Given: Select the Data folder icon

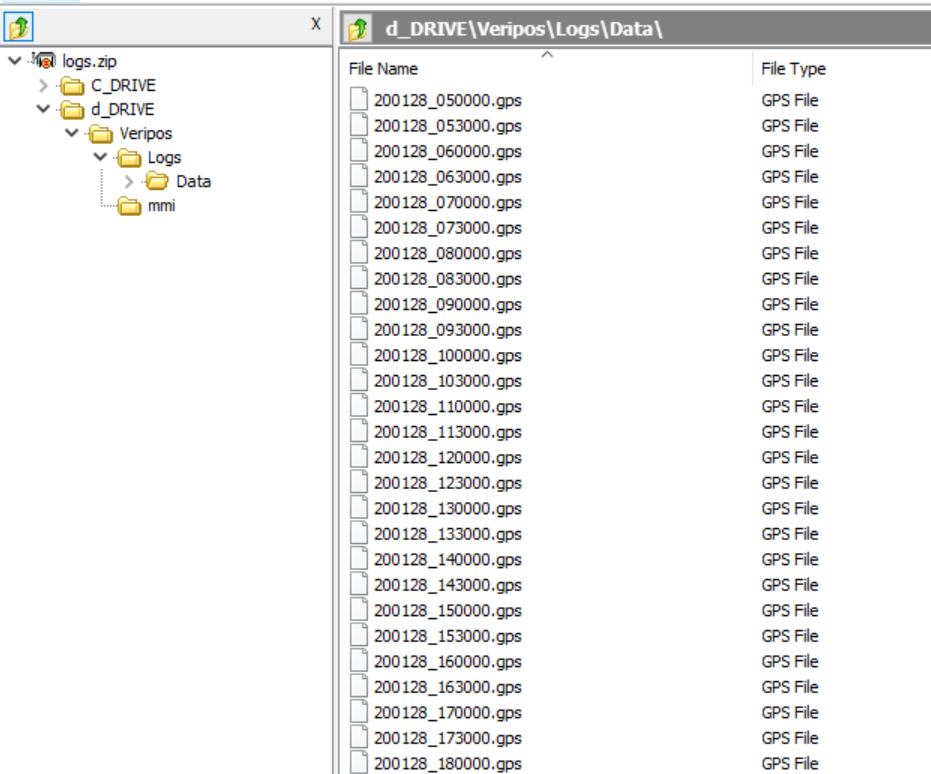Looking at the screenshot, I should (157, 181).
